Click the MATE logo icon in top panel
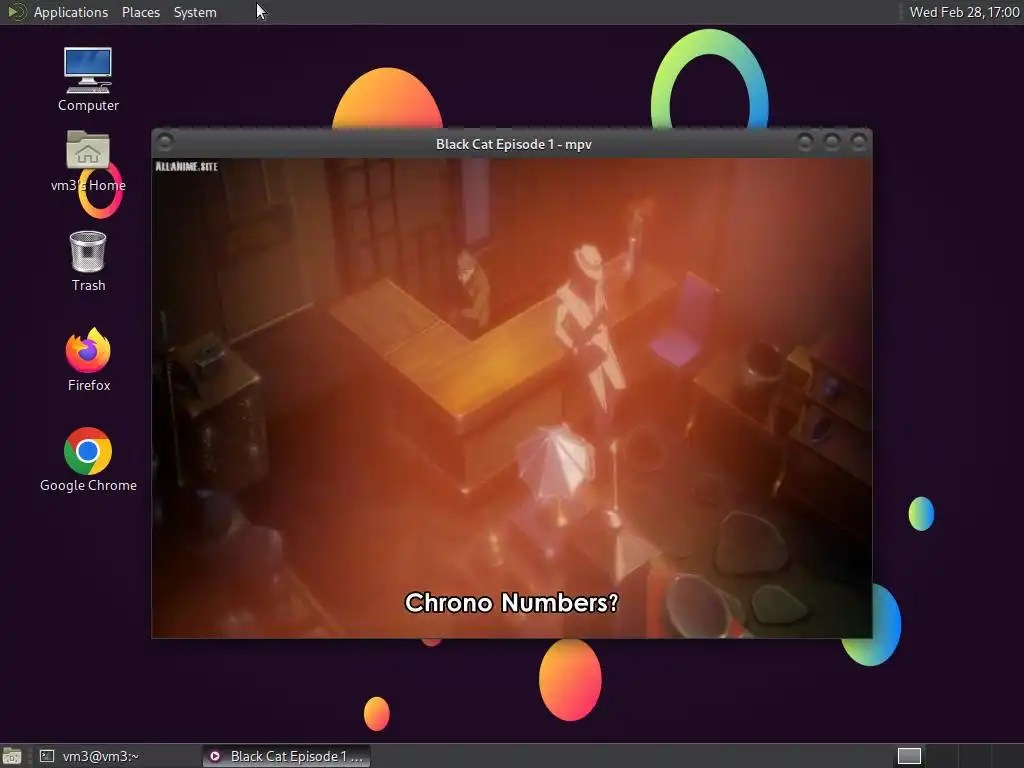Screen dimensions: 1024x768 [16, 12]
